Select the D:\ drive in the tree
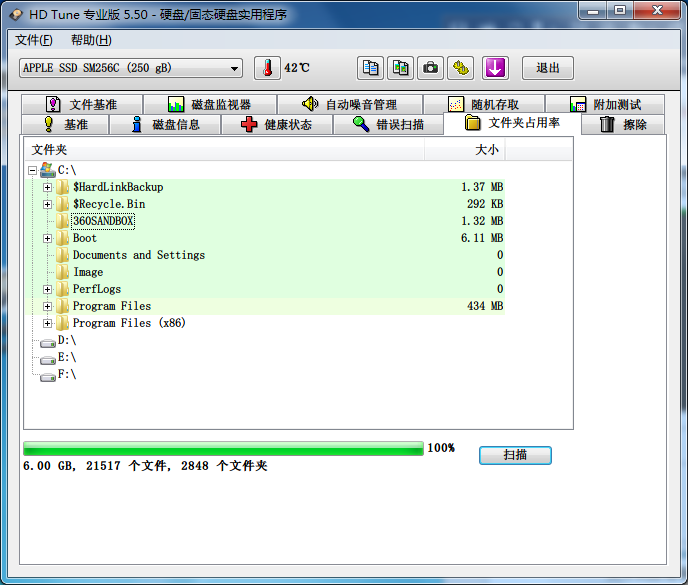Viewport: 688px width, 585px height. [x=66, y=340]
